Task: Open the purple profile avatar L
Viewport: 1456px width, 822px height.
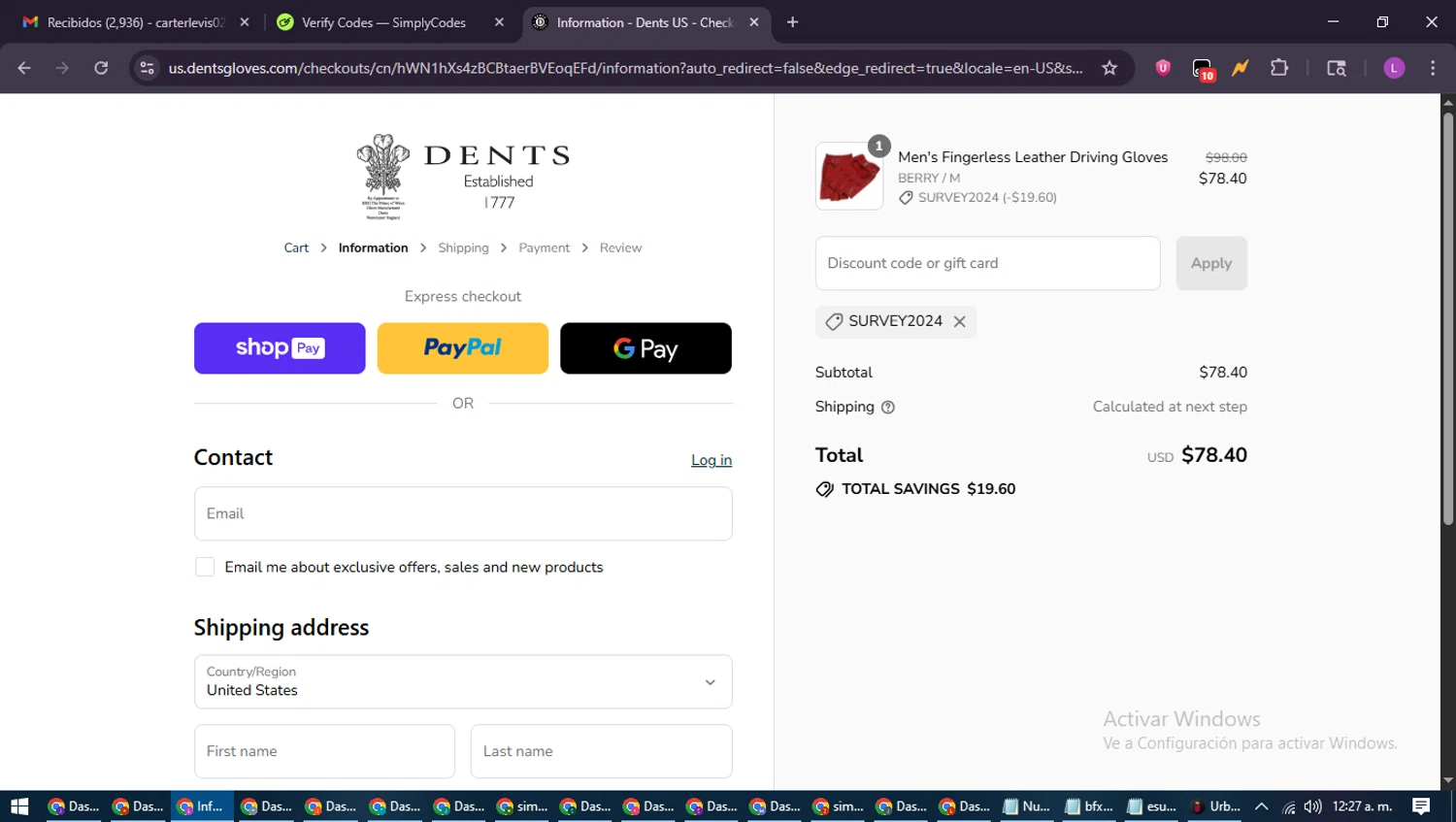Action: tap(1394, 68)
